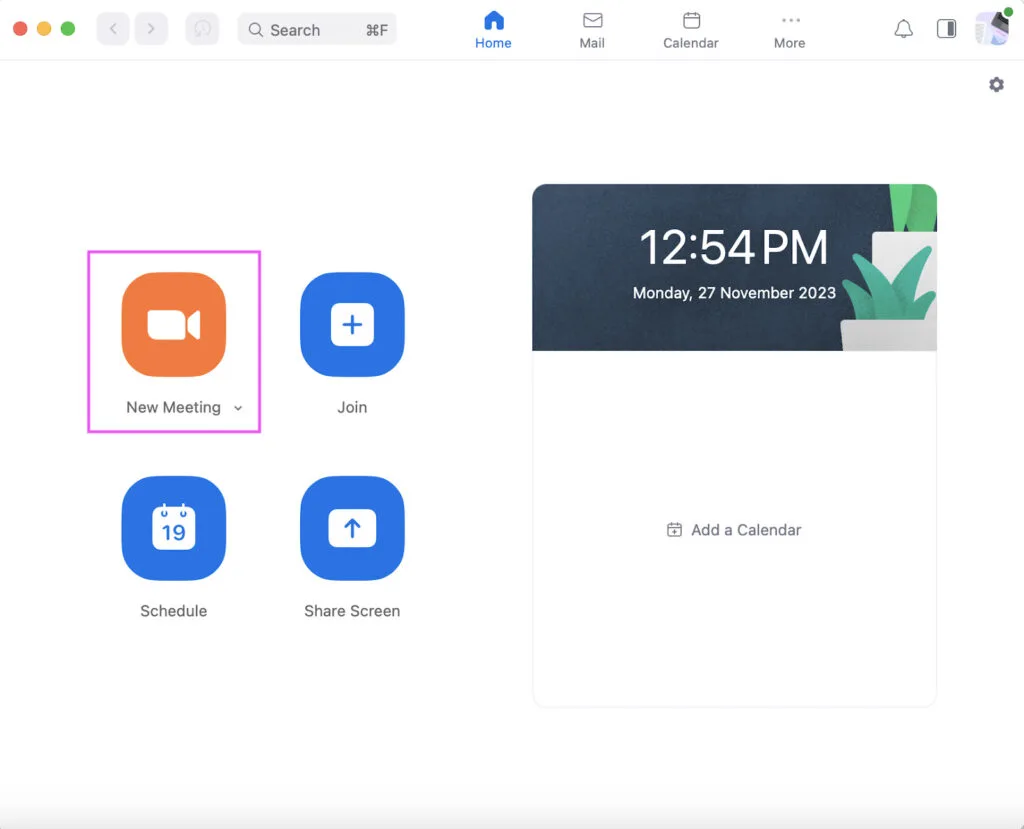Viewport: 1024px width, 829px height.
Task: Switch to the Calendar tab
Action: (691, 31)
